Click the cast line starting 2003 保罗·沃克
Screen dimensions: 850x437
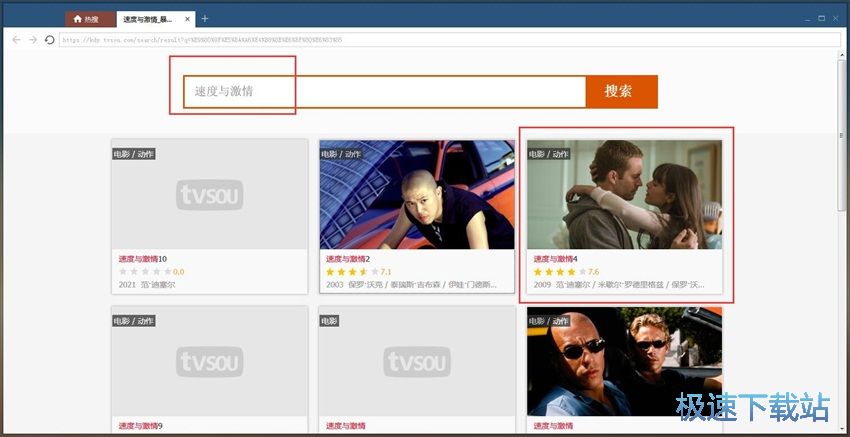pyautogui.click(x=411, y=285)
